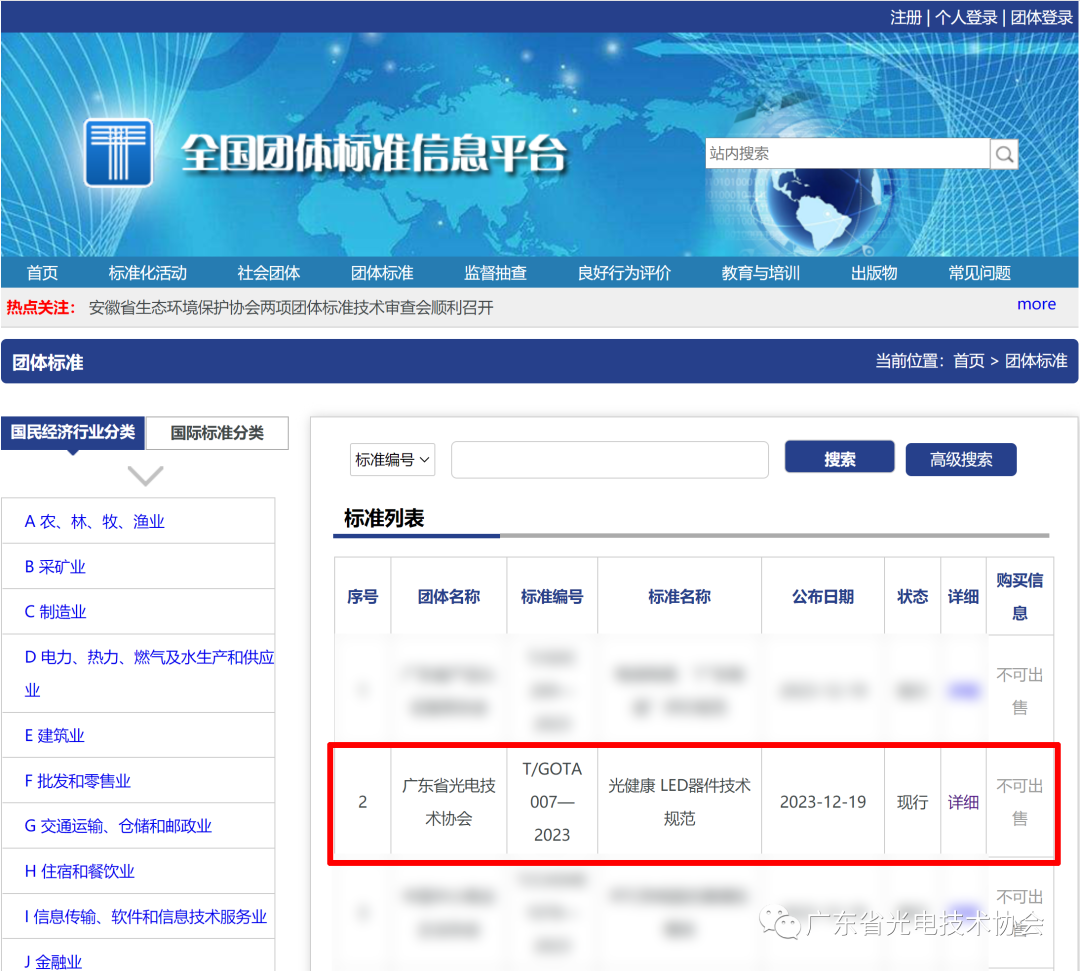The height and width of the screenshot is (971, 1080).
Task: Select category F 批发和零售业
Action: (78, 781)
